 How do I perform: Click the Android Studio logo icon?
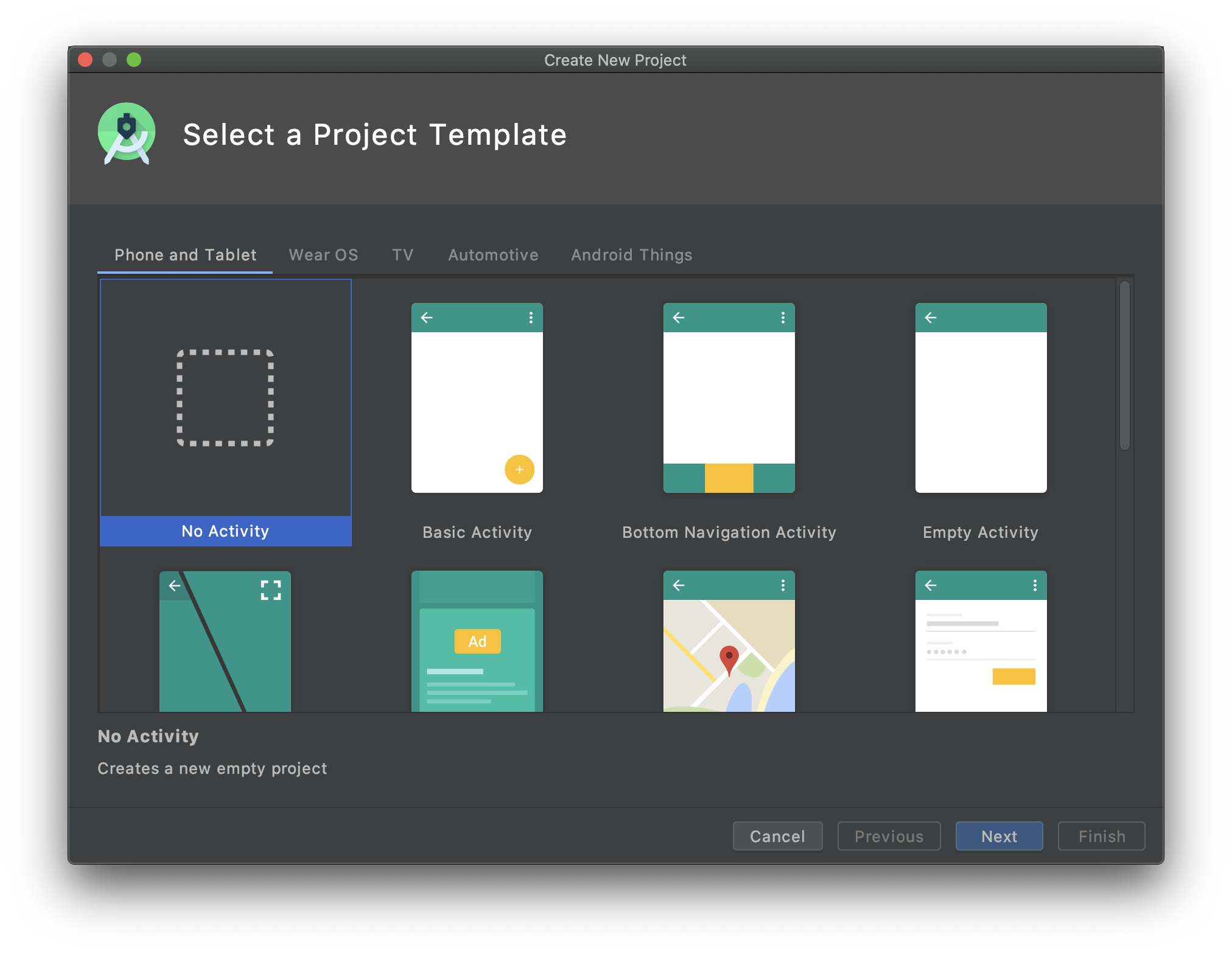pos(127,133)
